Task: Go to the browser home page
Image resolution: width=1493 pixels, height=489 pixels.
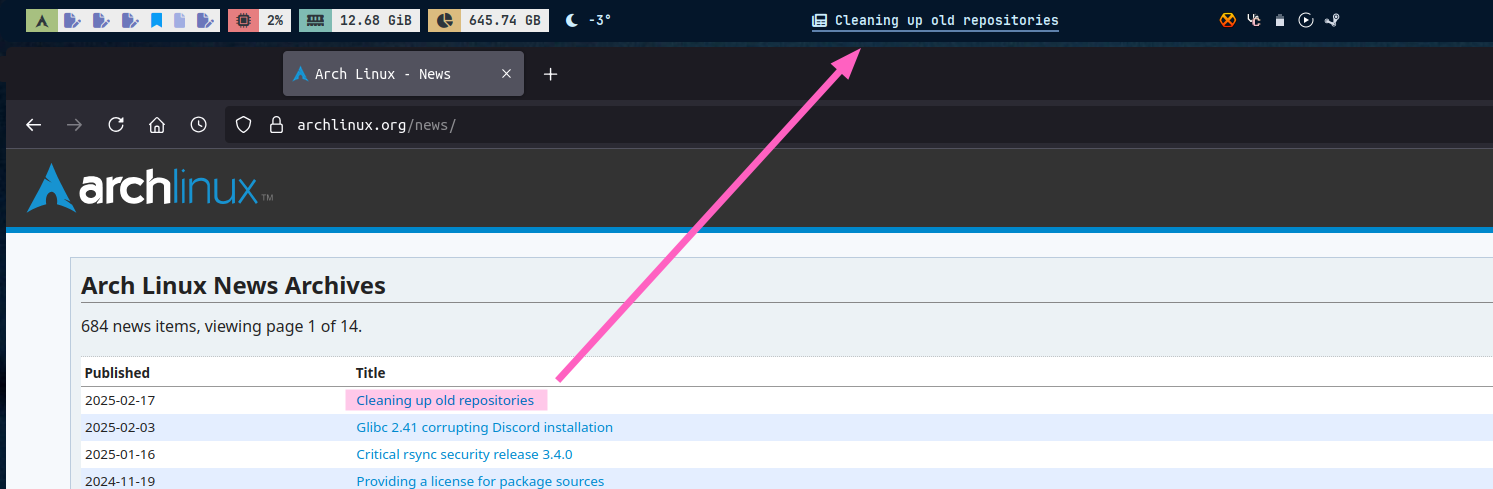Action: 157,125
